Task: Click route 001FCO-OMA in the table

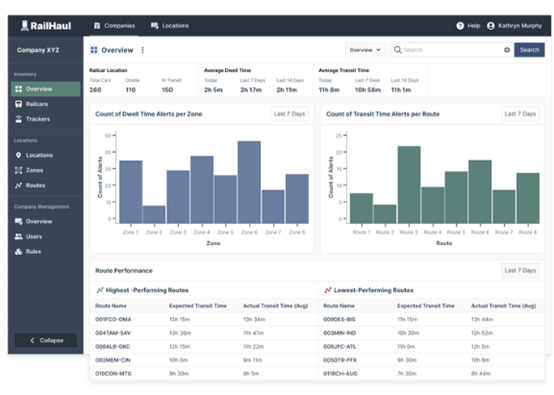Action: point(113,319)
